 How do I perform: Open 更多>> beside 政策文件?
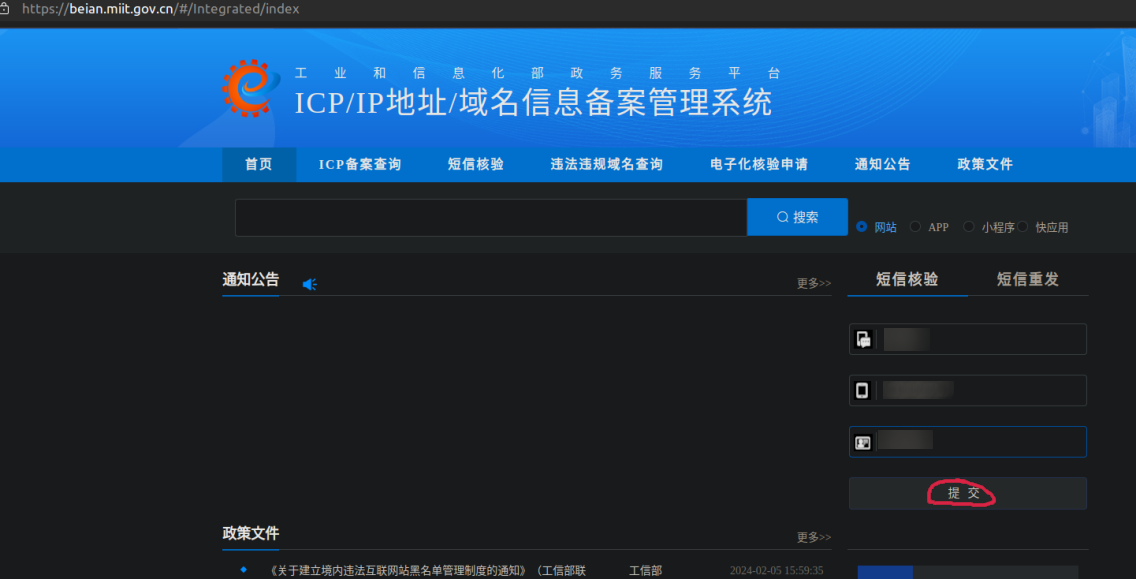click(x=814, y=537)
